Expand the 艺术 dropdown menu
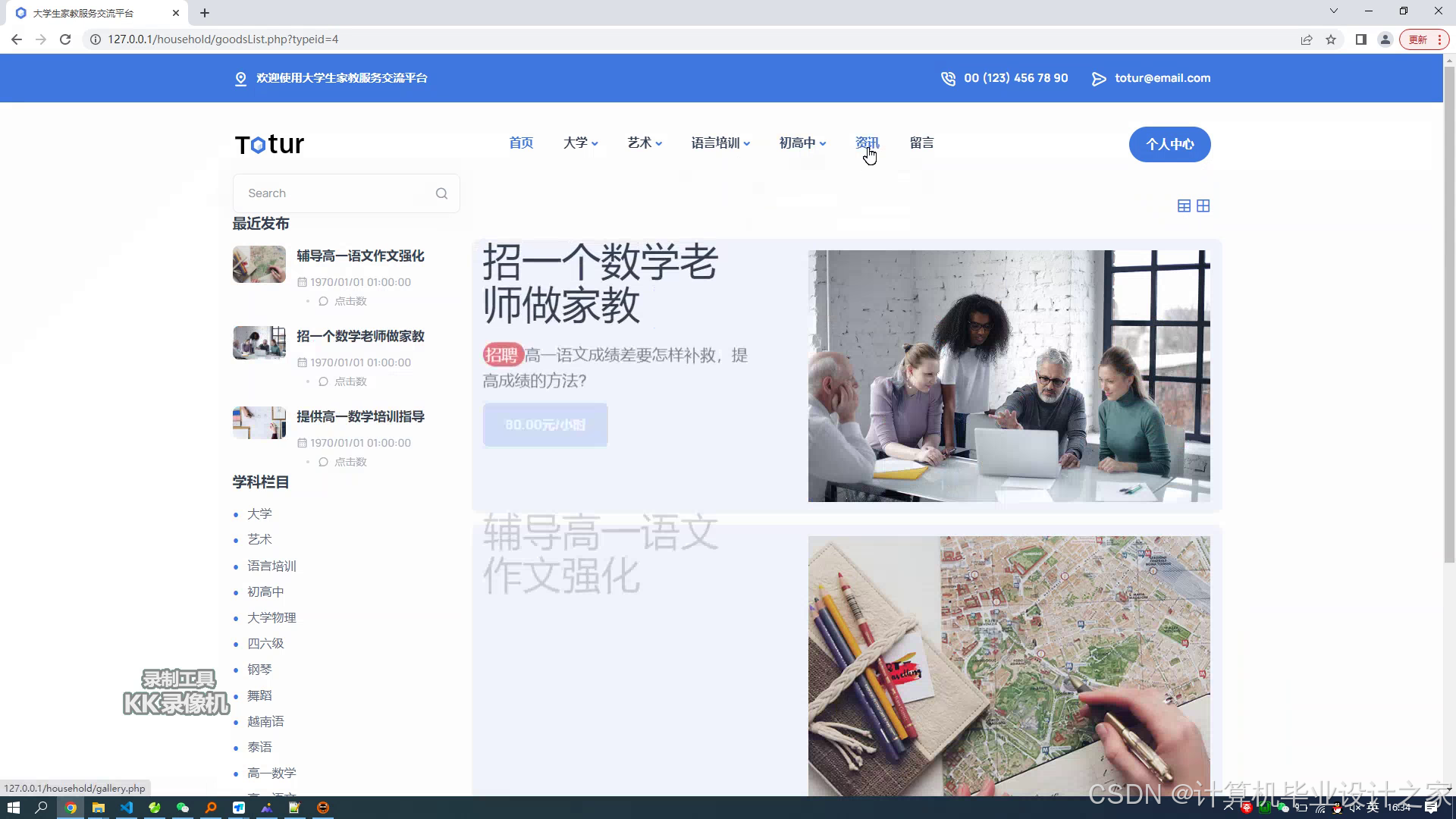Image resolution: width=1456 pixels, height=819 pixels. [645, 143]
